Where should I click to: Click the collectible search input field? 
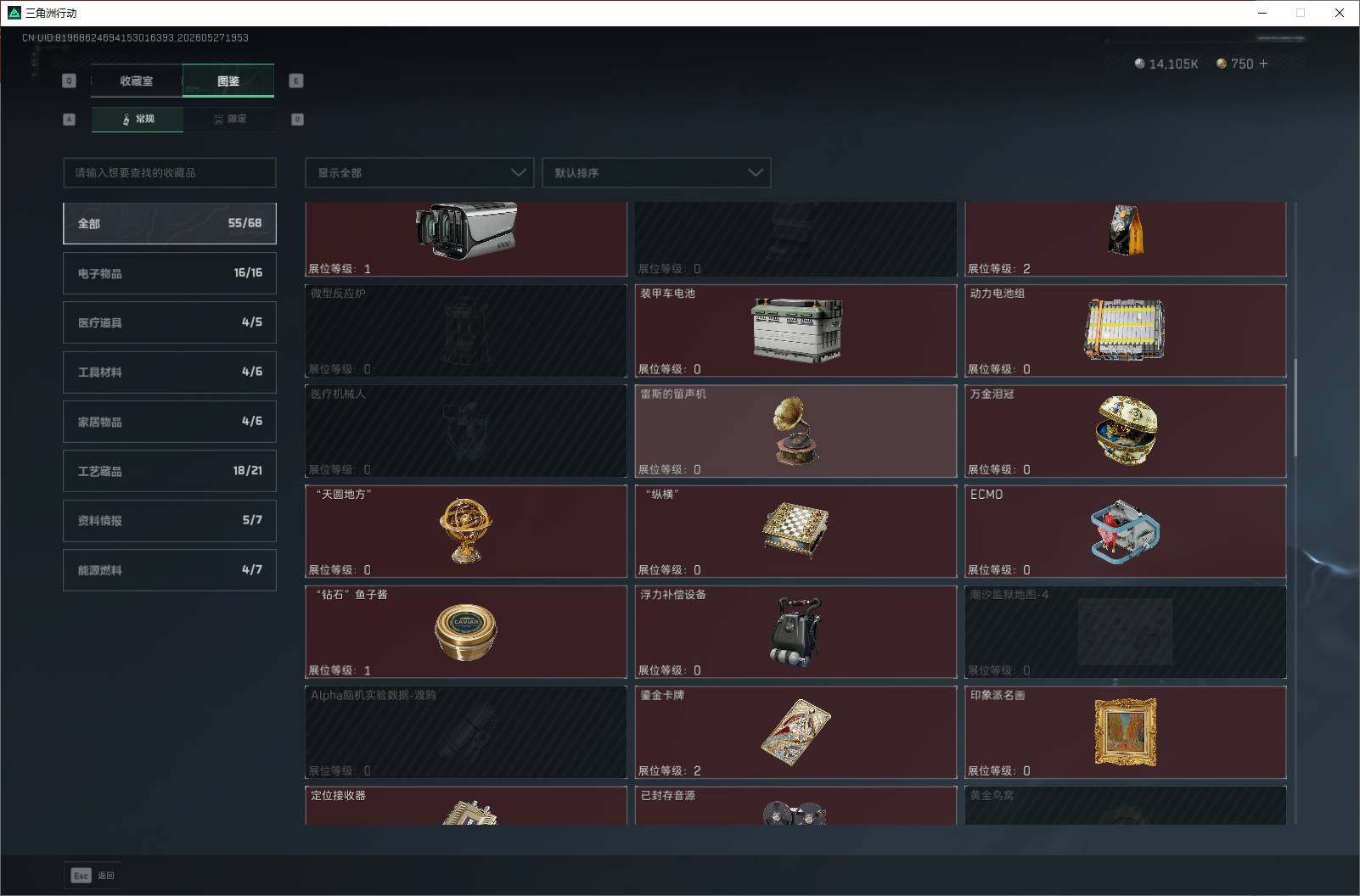[170, 172]
